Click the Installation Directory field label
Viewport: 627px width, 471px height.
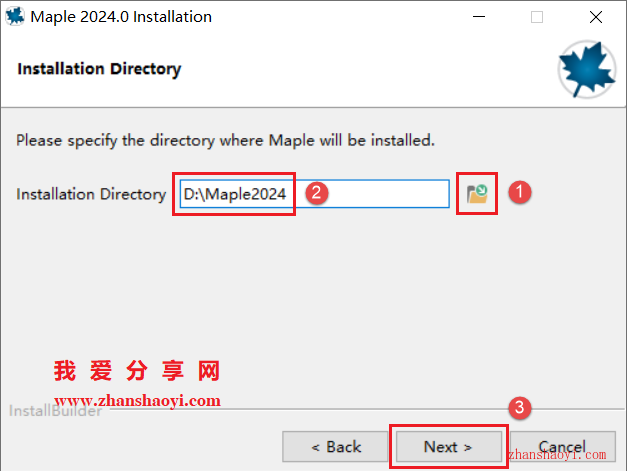click(x=91, y=194)
